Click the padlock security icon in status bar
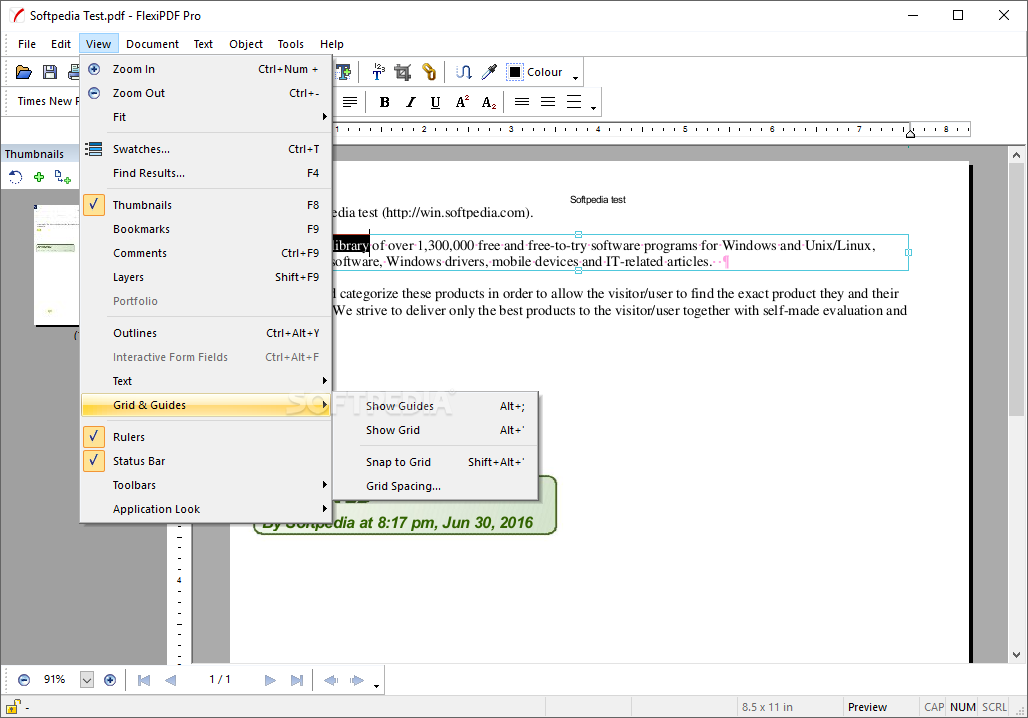The width and height of the screenshot is (1028, 718). [x=12, y=708]
